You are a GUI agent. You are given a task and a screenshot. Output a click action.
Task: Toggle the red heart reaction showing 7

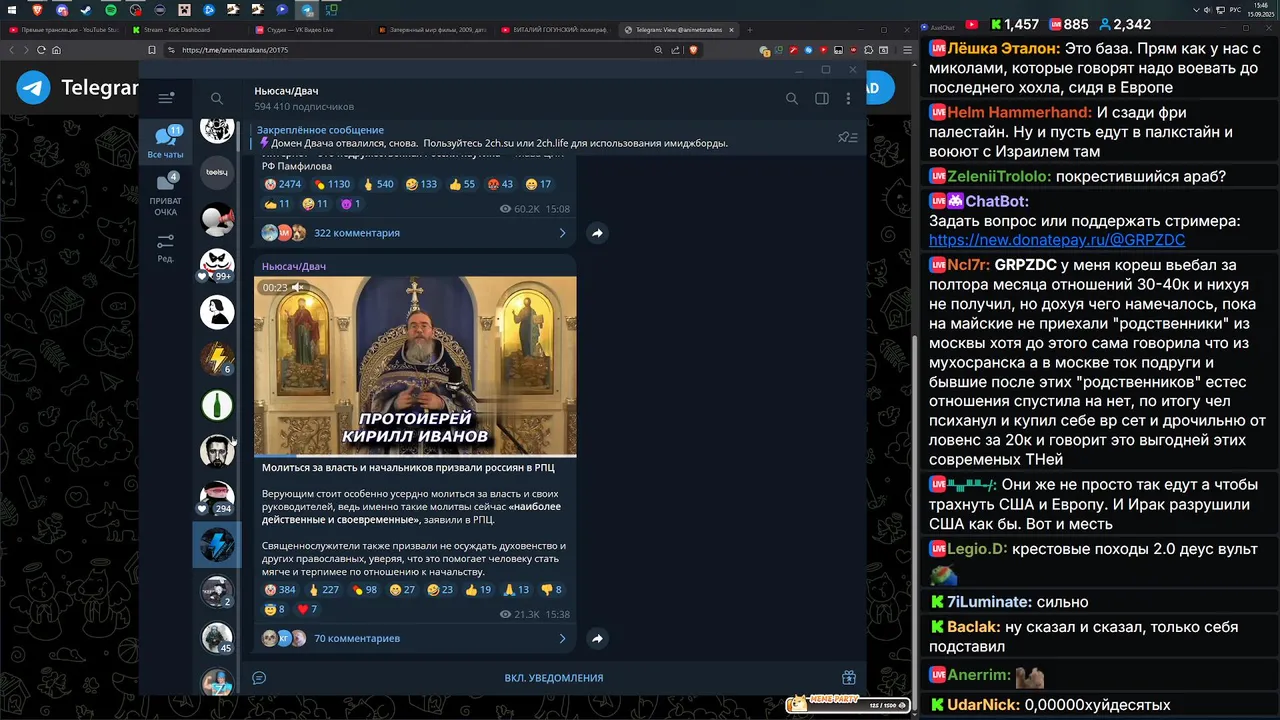[x=307, y=609]
